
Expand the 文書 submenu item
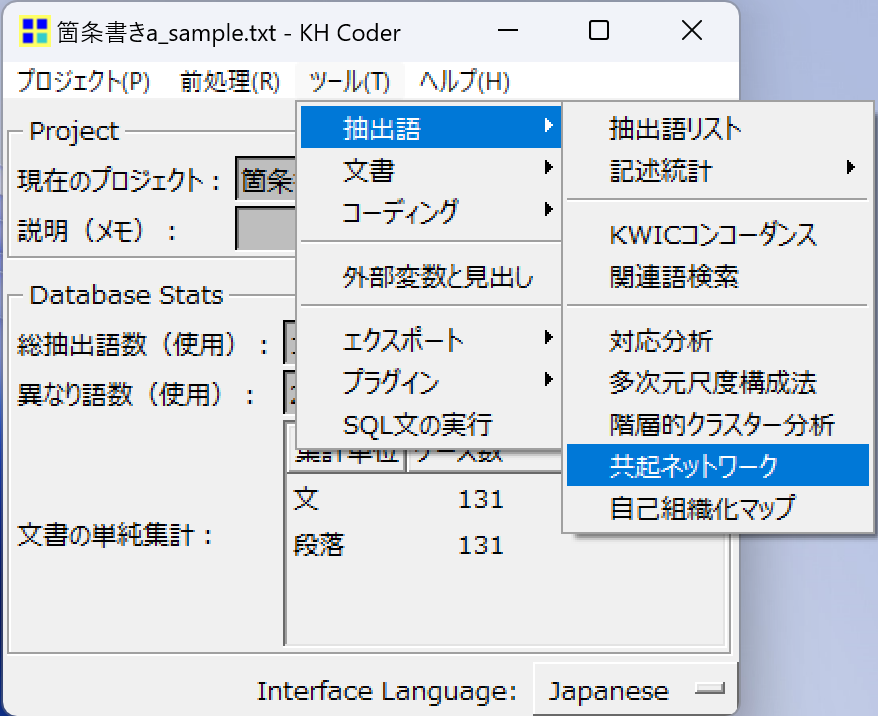(x=431, y=170)
